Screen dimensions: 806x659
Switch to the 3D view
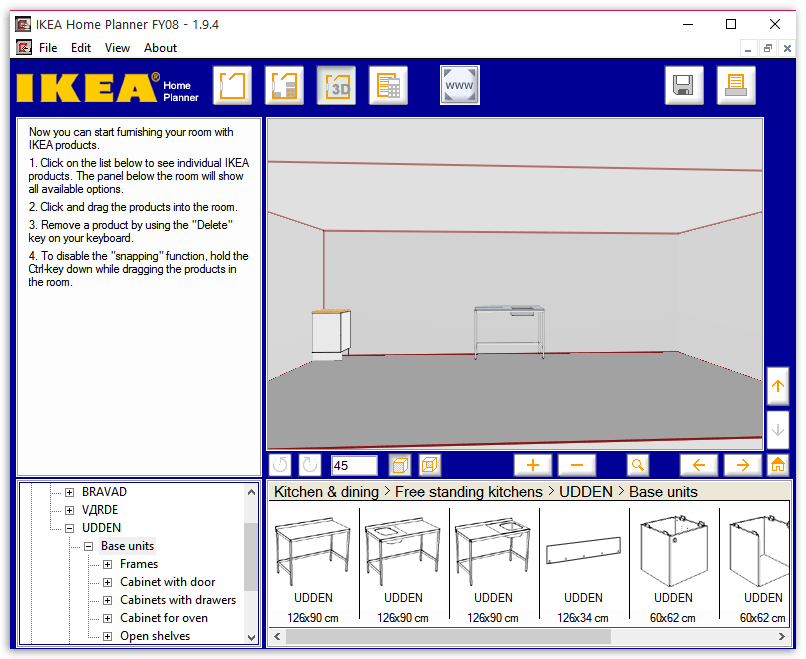click(336, 85)
